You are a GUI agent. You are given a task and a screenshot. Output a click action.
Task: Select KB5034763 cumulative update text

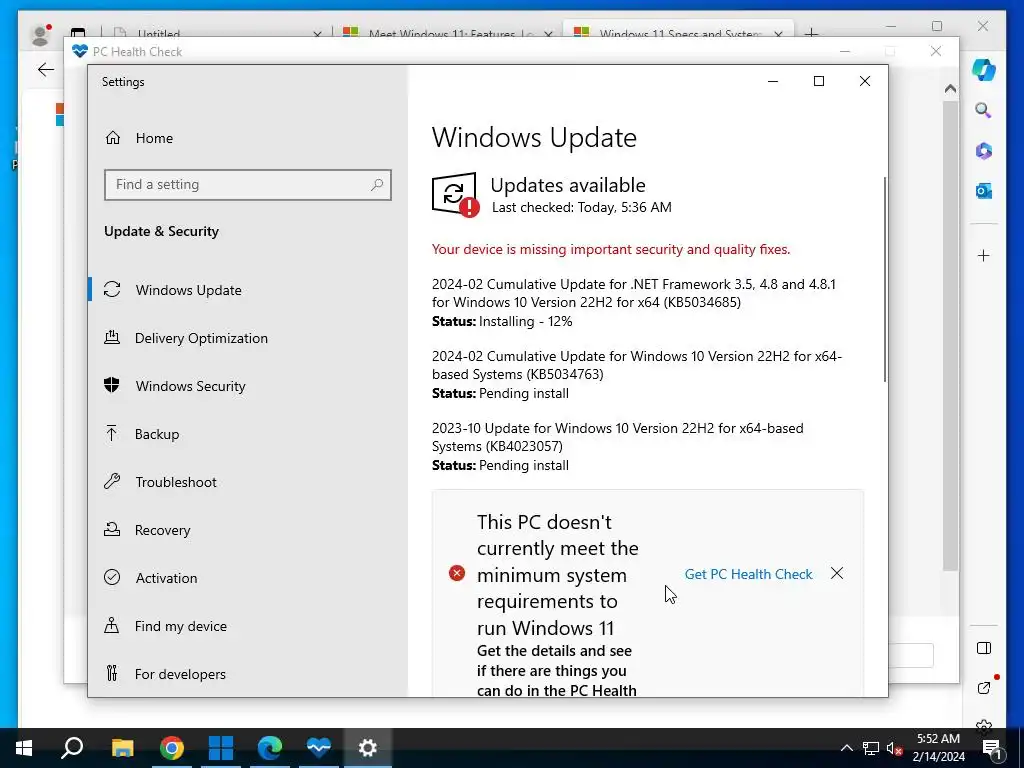[x=637, y=365]
